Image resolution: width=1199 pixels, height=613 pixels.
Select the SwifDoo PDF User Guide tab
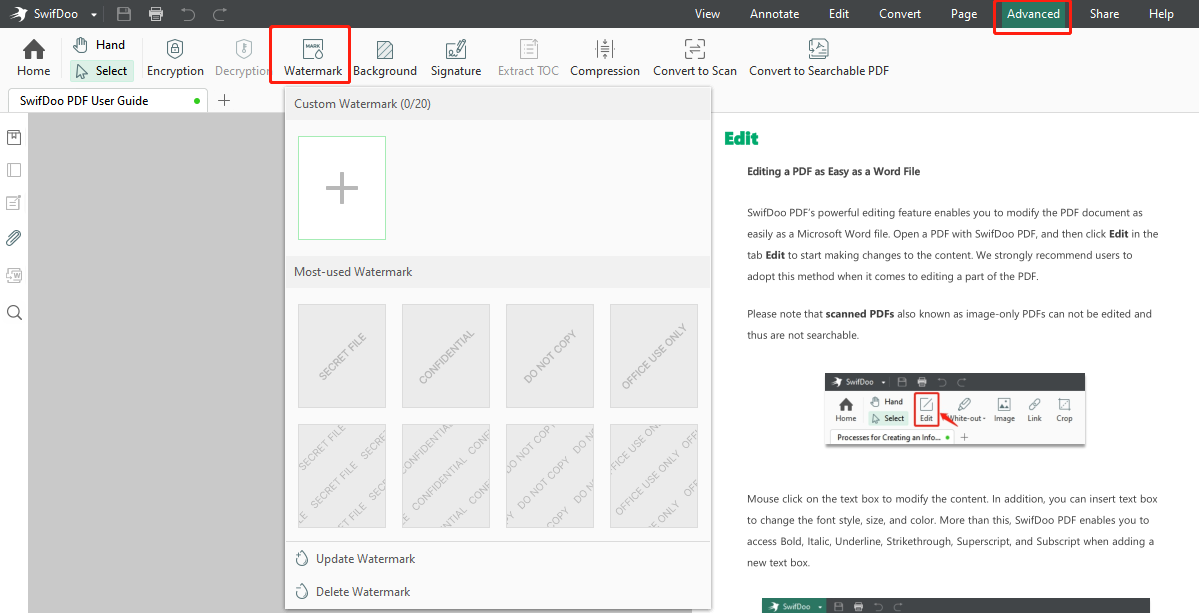(108, 100)
